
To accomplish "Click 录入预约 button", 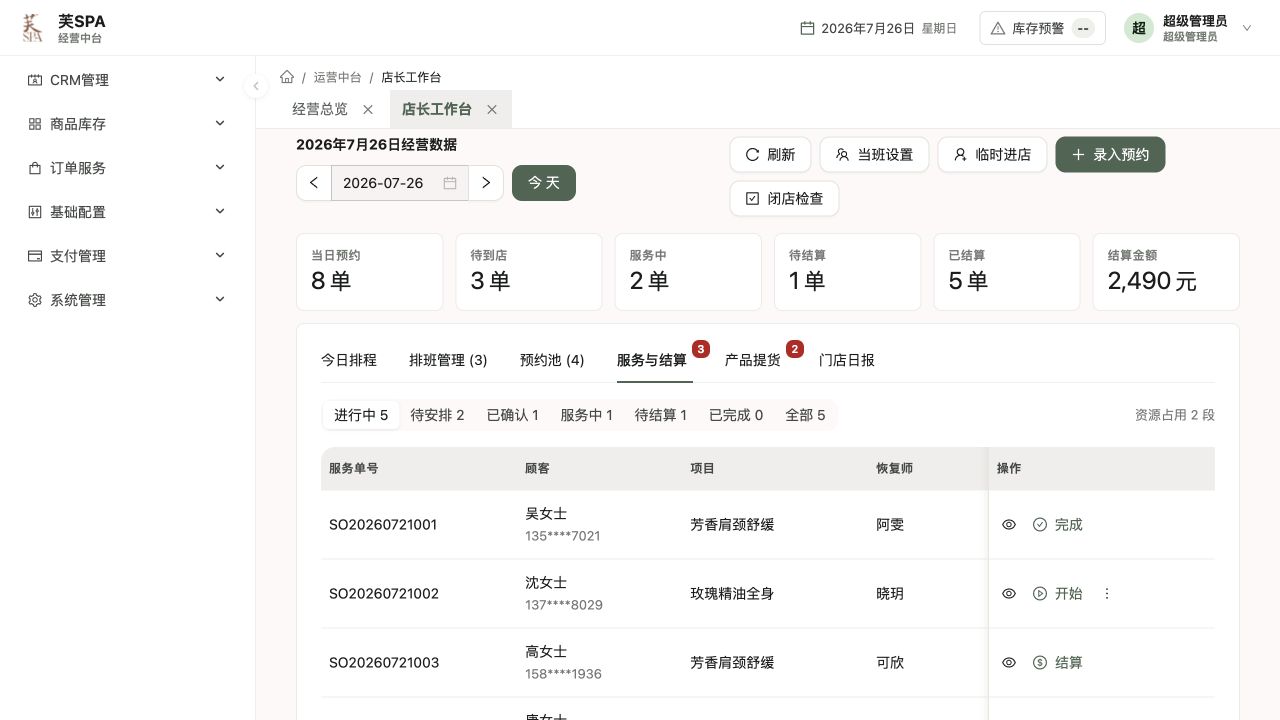I will (1110, 155).
